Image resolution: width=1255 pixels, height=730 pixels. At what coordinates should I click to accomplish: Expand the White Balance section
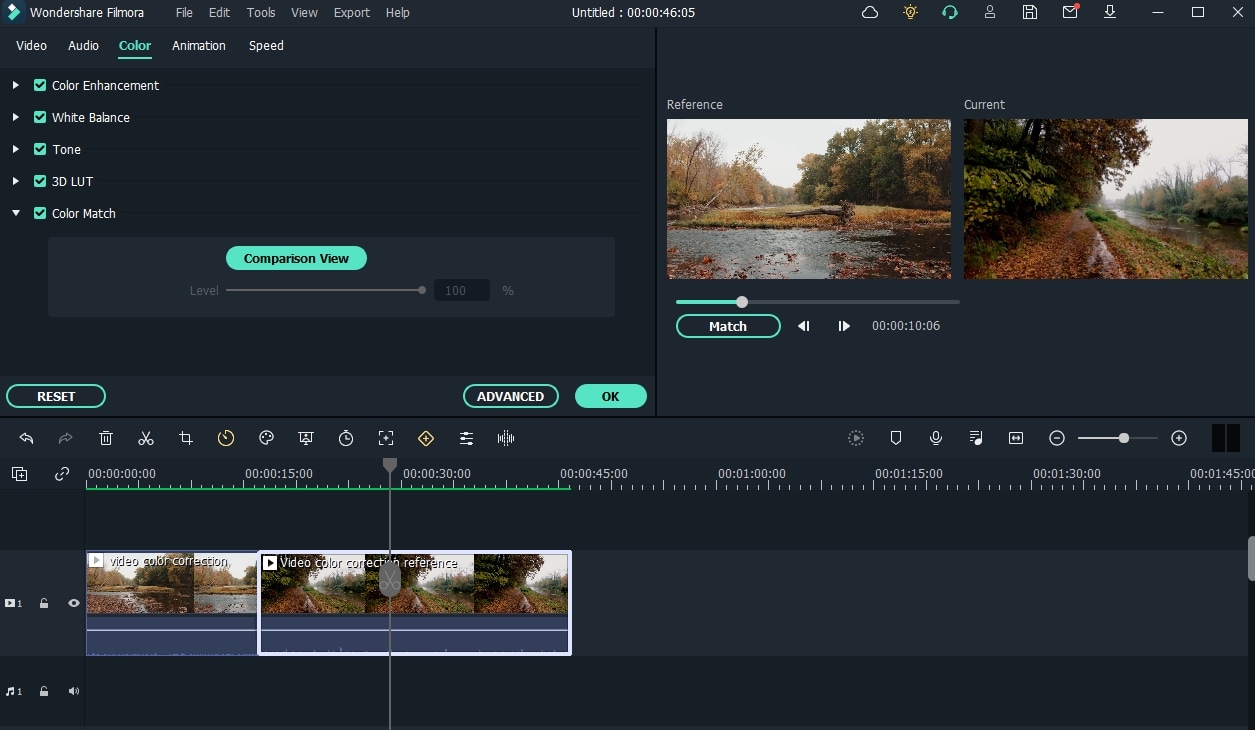coord(16,117)
